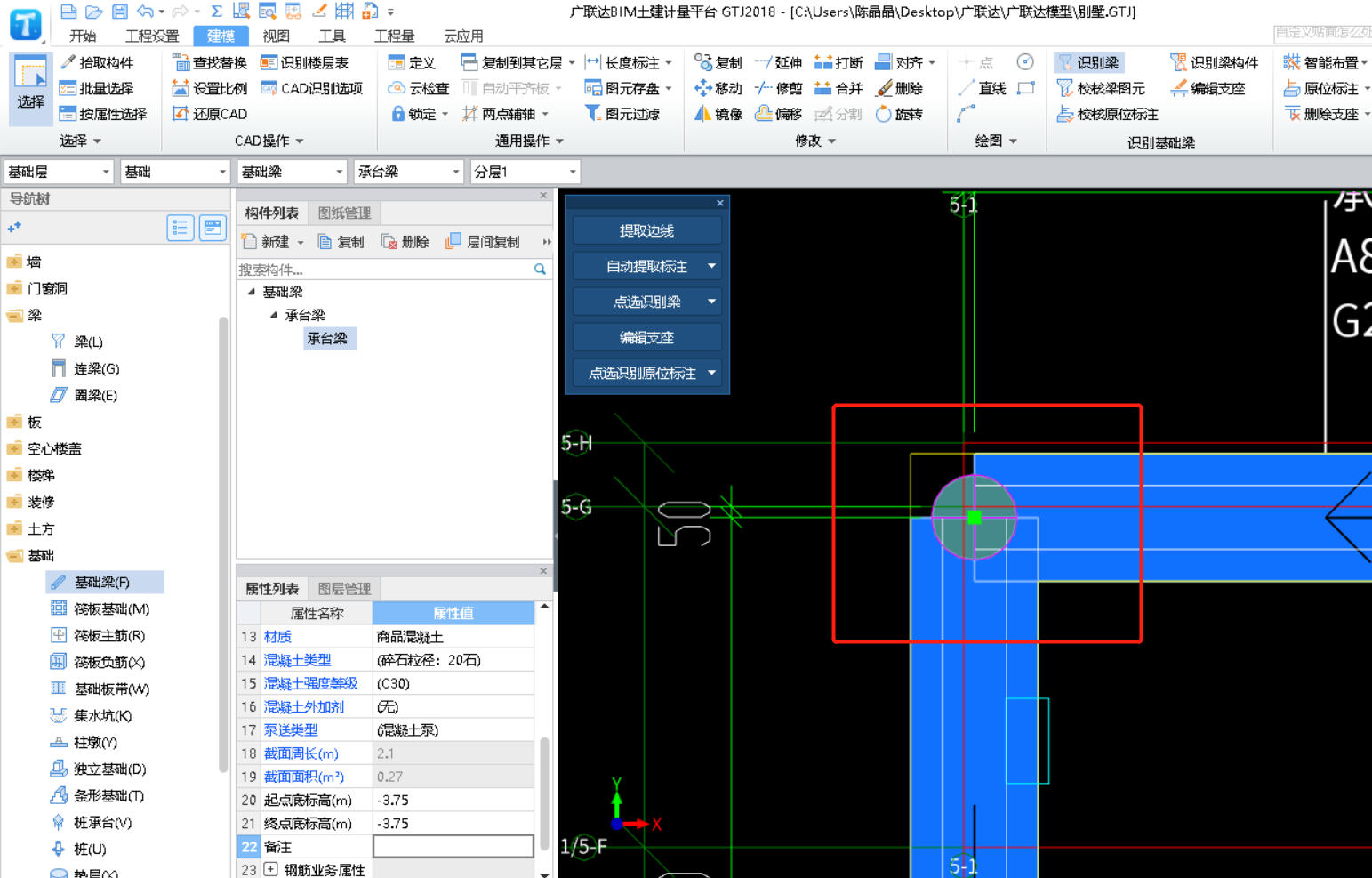Viewport: 1372px width, 878px height.
Task: Select 筏板基础(M) in navigation tree
Action: click(102, 608)
